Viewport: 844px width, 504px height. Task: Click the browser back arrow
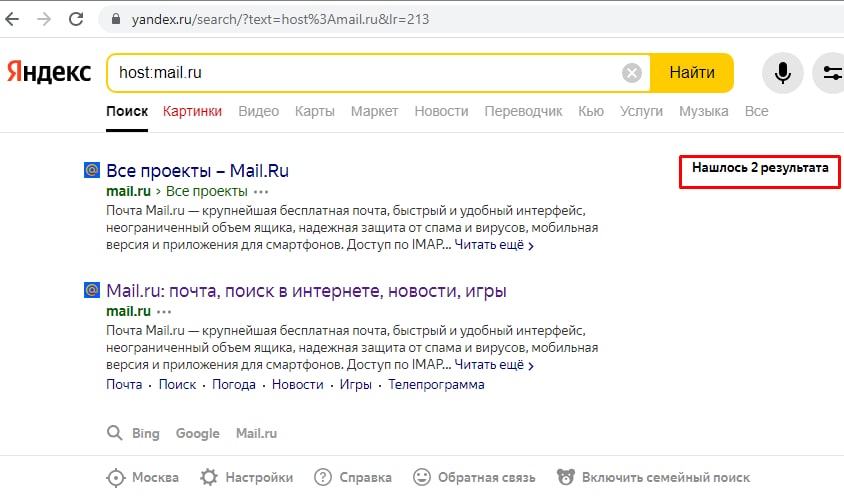[12, 19]
